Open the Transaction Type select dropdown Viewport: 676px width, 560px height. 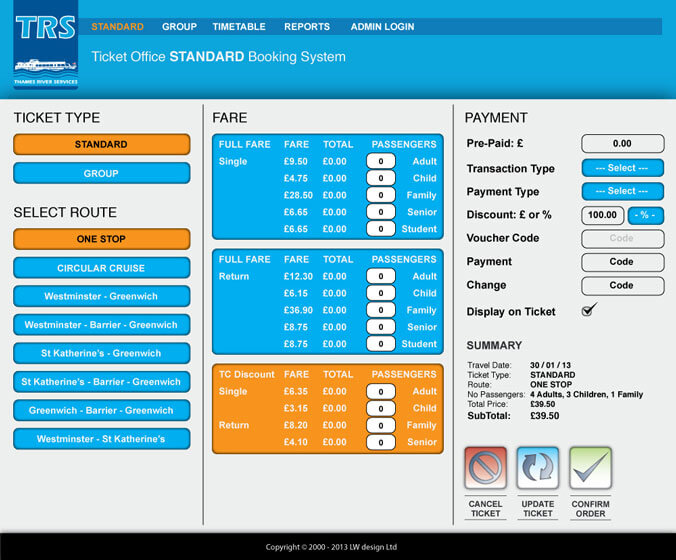pyautogui.click(x=622, y=168)
